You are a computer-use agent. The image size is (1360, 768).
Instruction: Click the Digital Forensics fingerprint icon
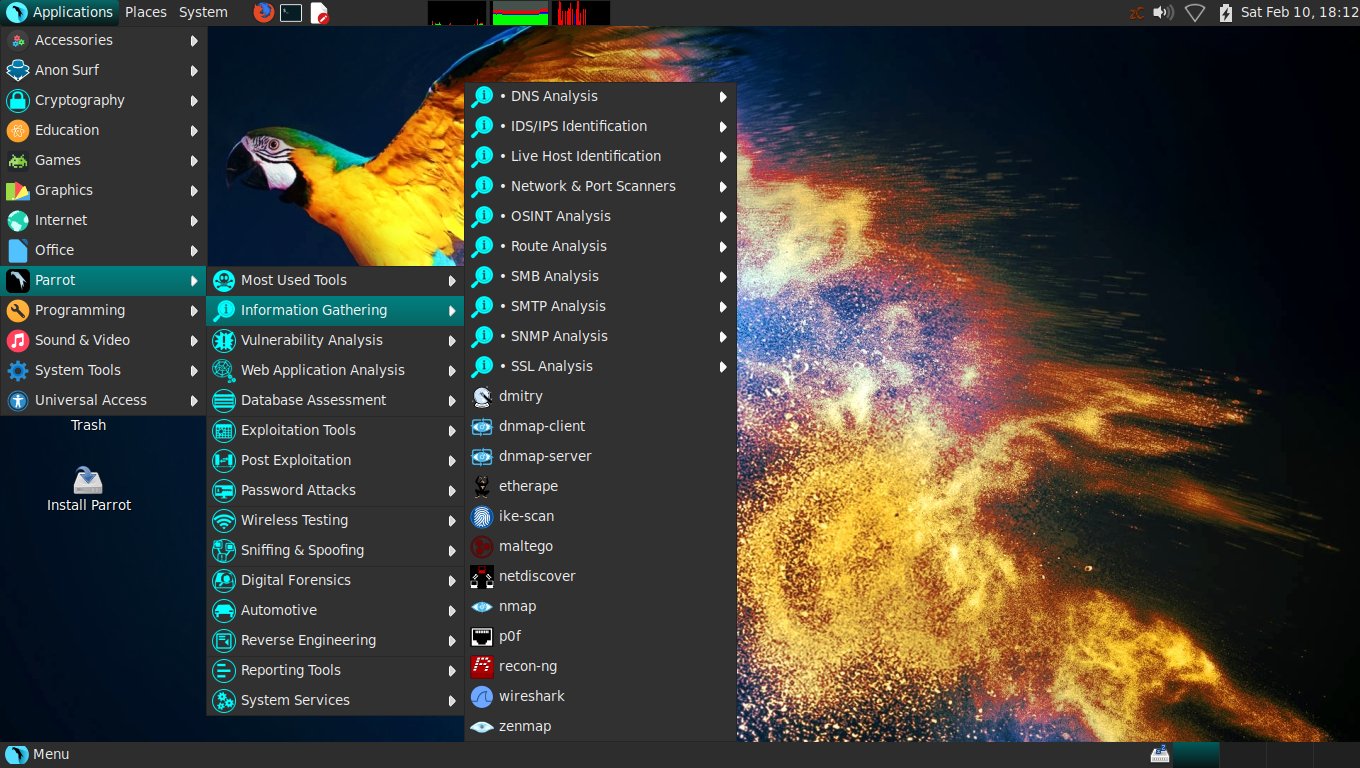pos(224,580)
